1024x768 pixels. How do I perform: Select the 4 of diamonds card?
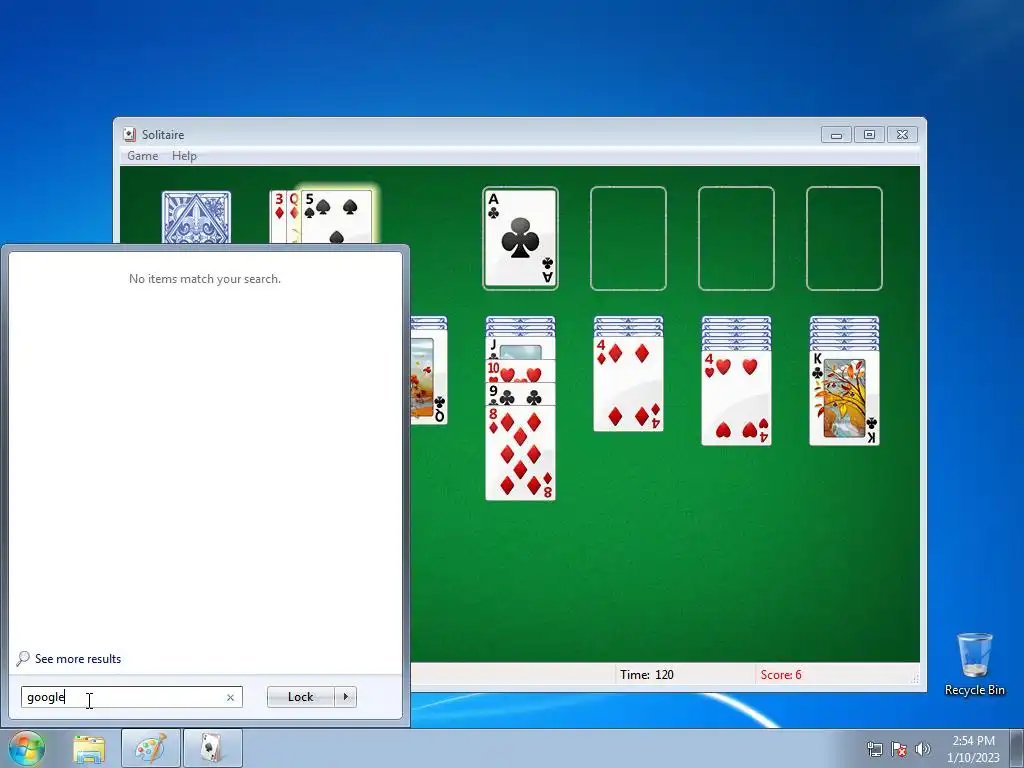coord(628,384)
